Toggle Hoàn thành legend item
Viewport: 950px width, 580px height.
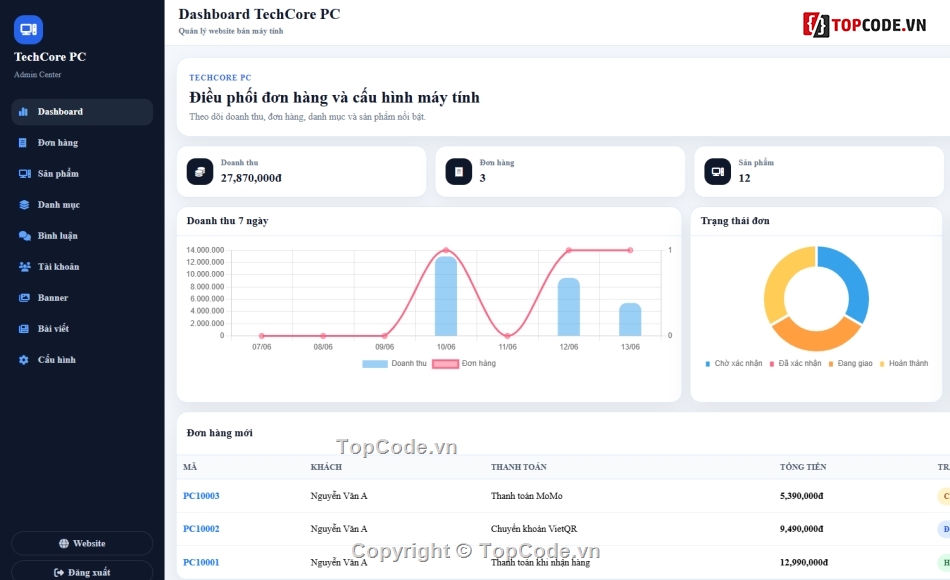(x=904, y=364)
